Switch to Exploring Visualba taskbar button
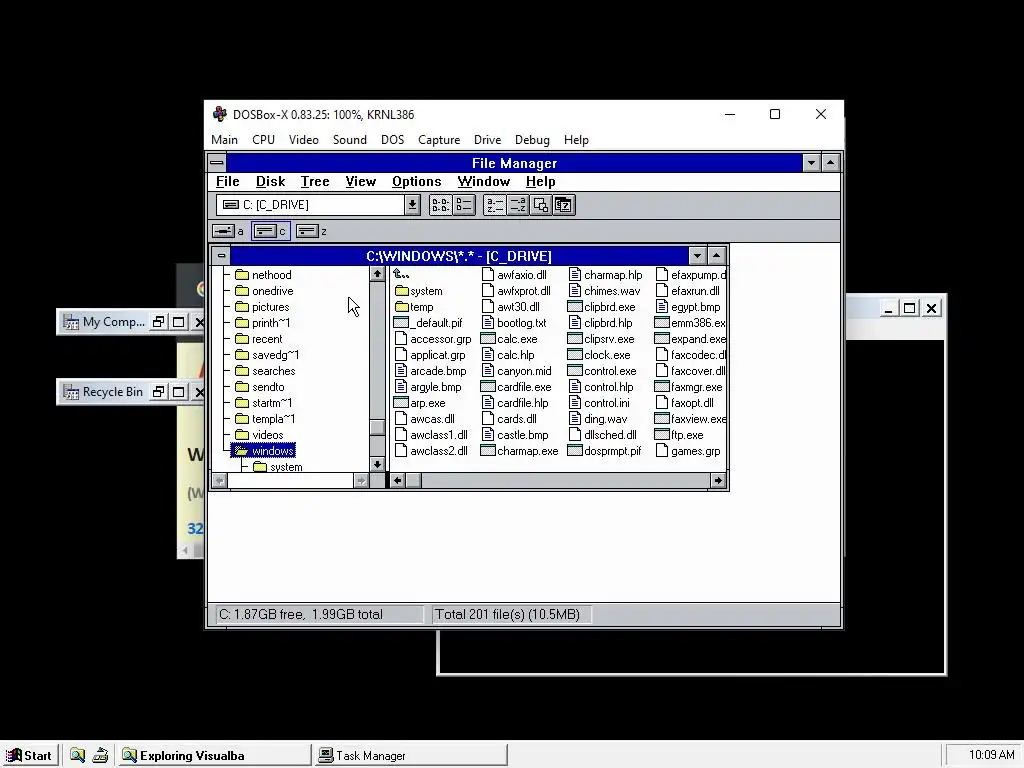The height and width of the screenshot is (768, 1024). pos(215,756)
